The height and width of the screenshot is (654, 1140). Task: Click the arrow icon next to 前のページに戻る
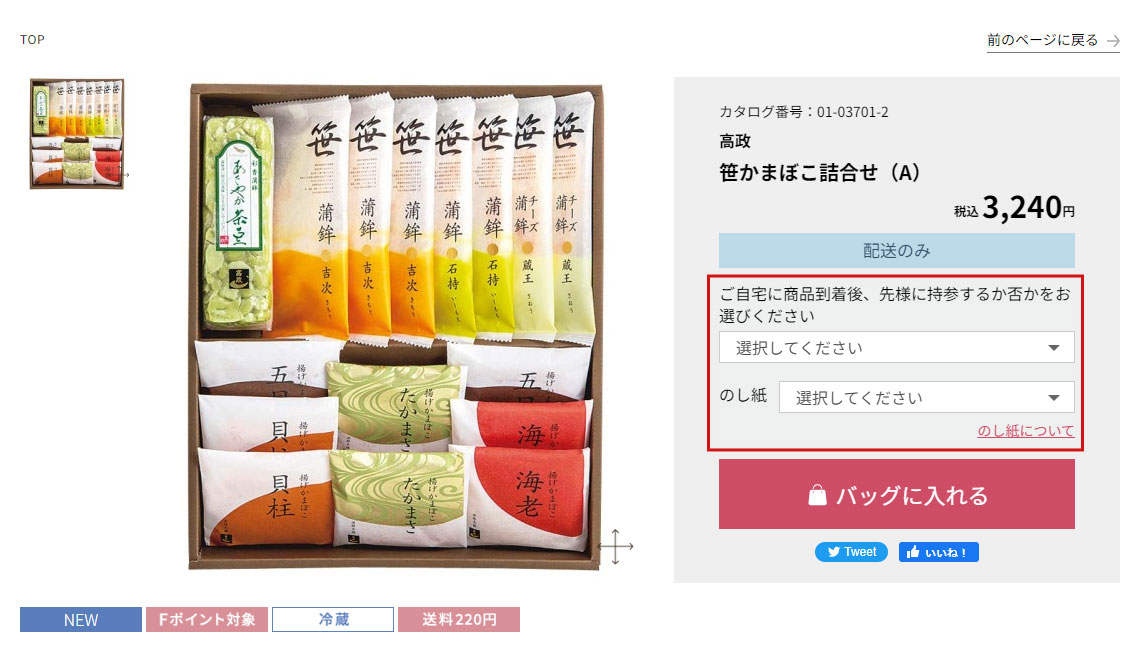click(1112, 41)
